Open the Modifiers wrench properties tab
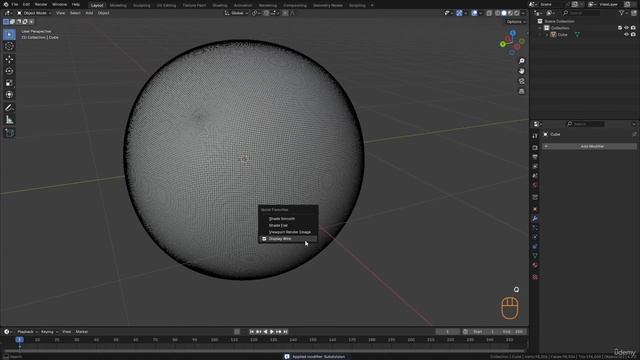Screen dimensions: 640x360 [x=535, y=218]
